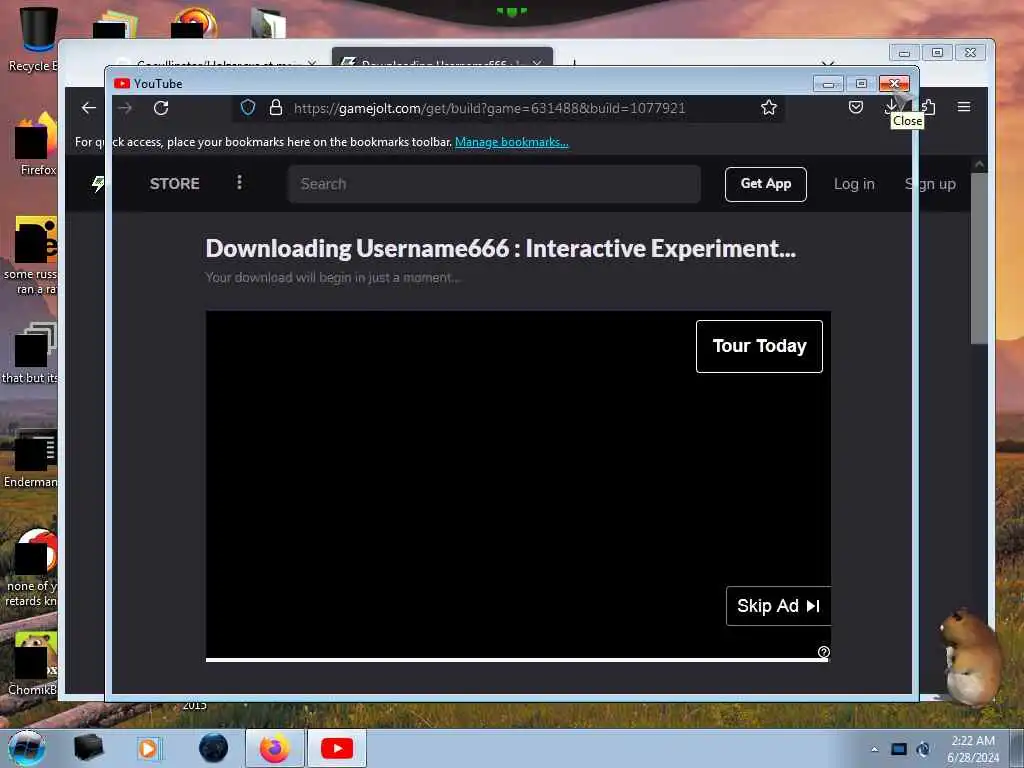Image resolution: width=1024 pixels, height=768 pixels.
Task: Open the taskbar clock showing 2:22 AM
Action: pyautogui.click(x=973, y=749)
